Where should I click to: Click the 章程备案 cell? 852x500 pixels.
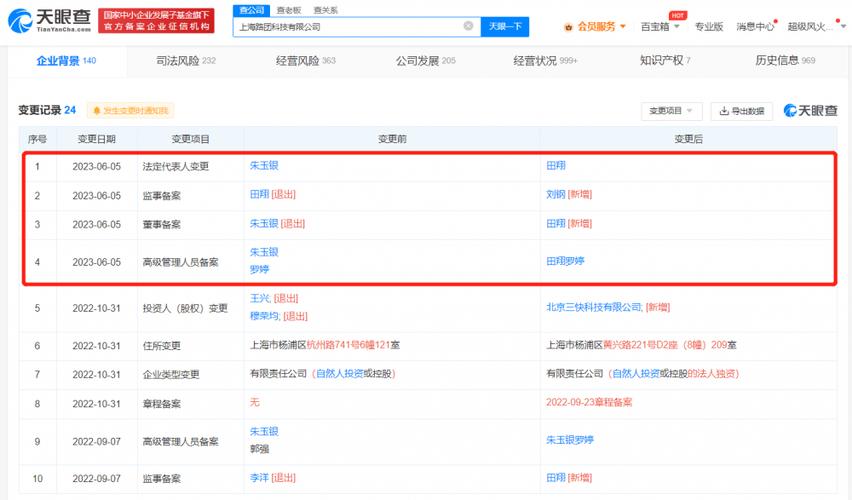click(x=161, y=404)
